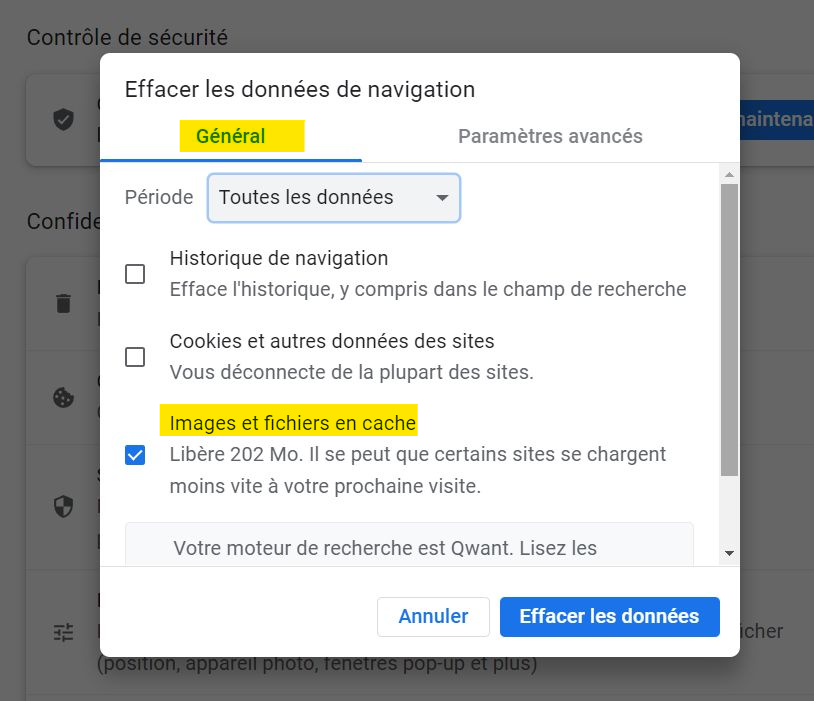Click the cookie icon in settings list
814x701 pixels.
point(63,397)
